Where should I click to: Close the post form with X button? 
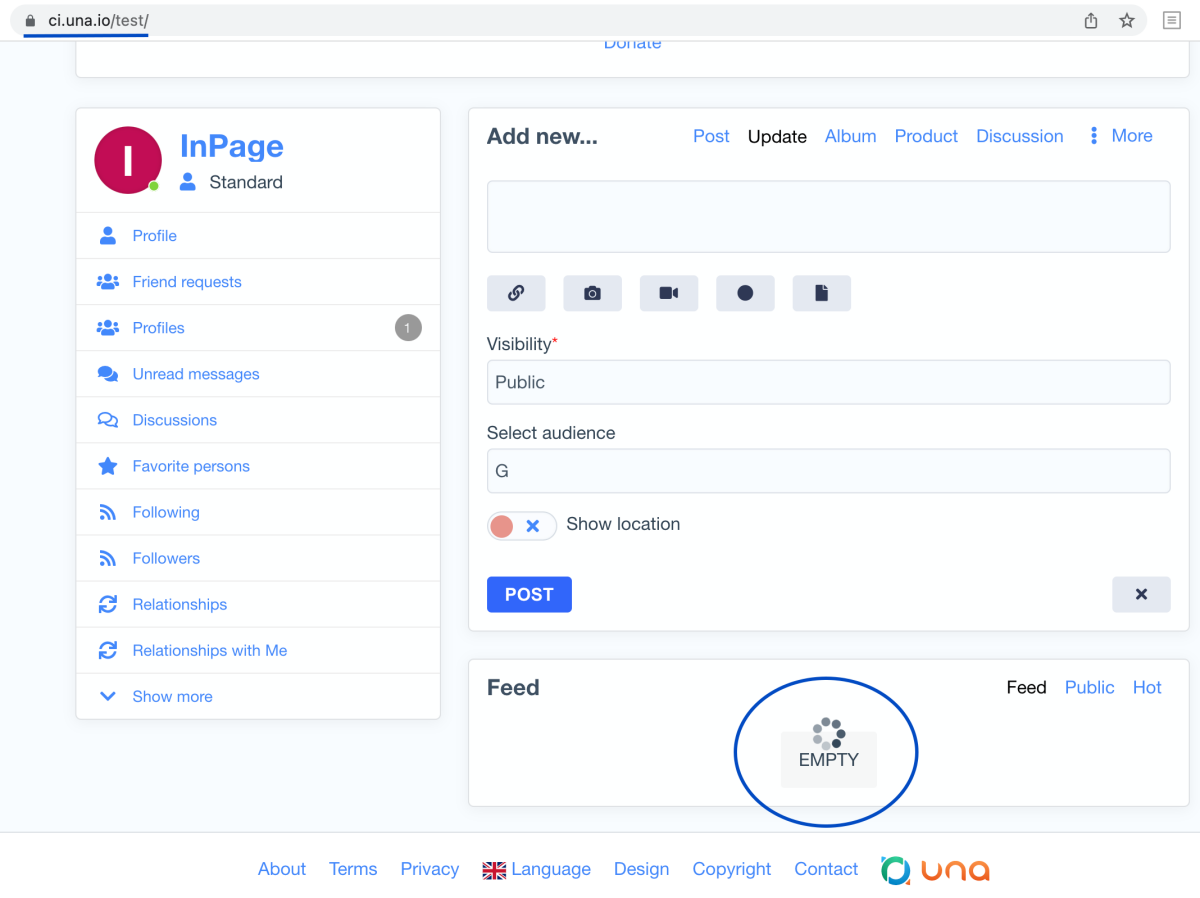[x=1141, y=594]
